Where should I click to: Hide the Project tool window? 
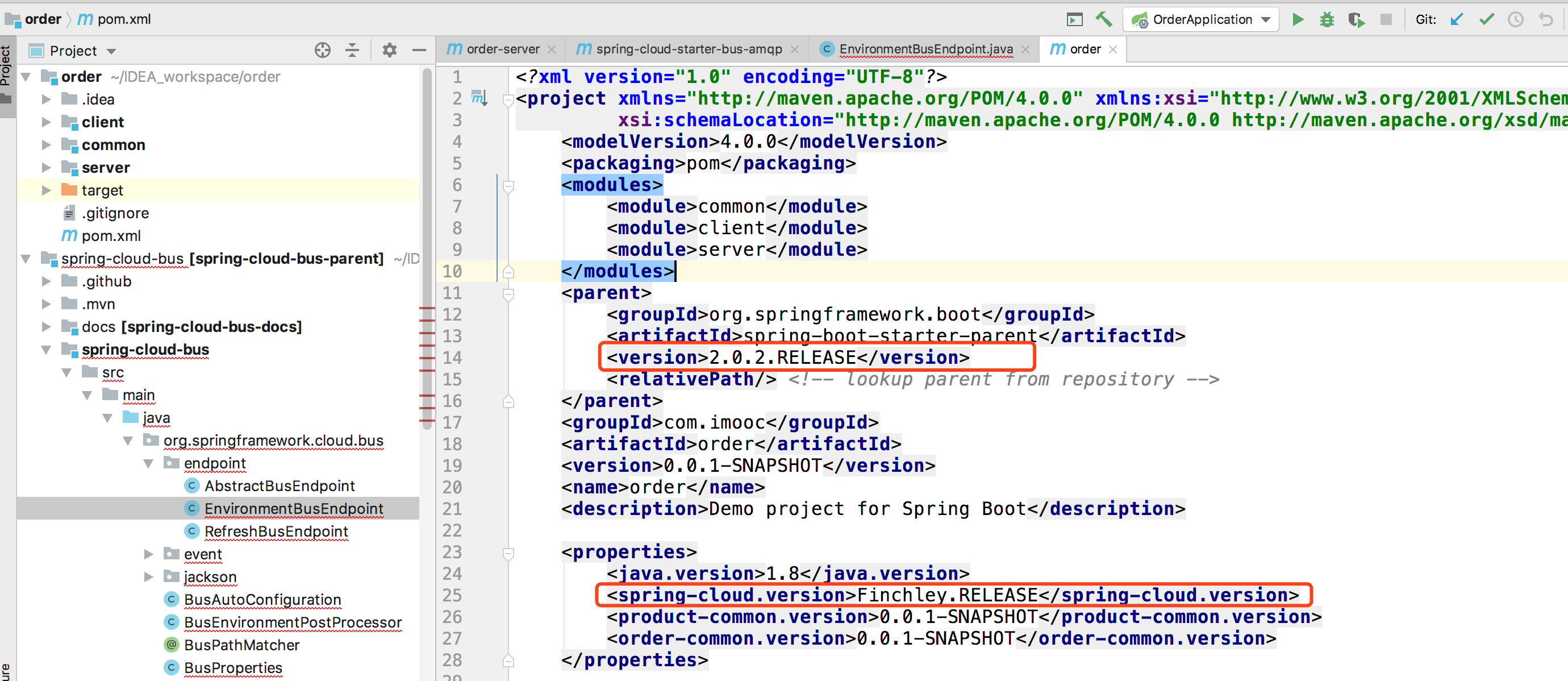point(419,50)
